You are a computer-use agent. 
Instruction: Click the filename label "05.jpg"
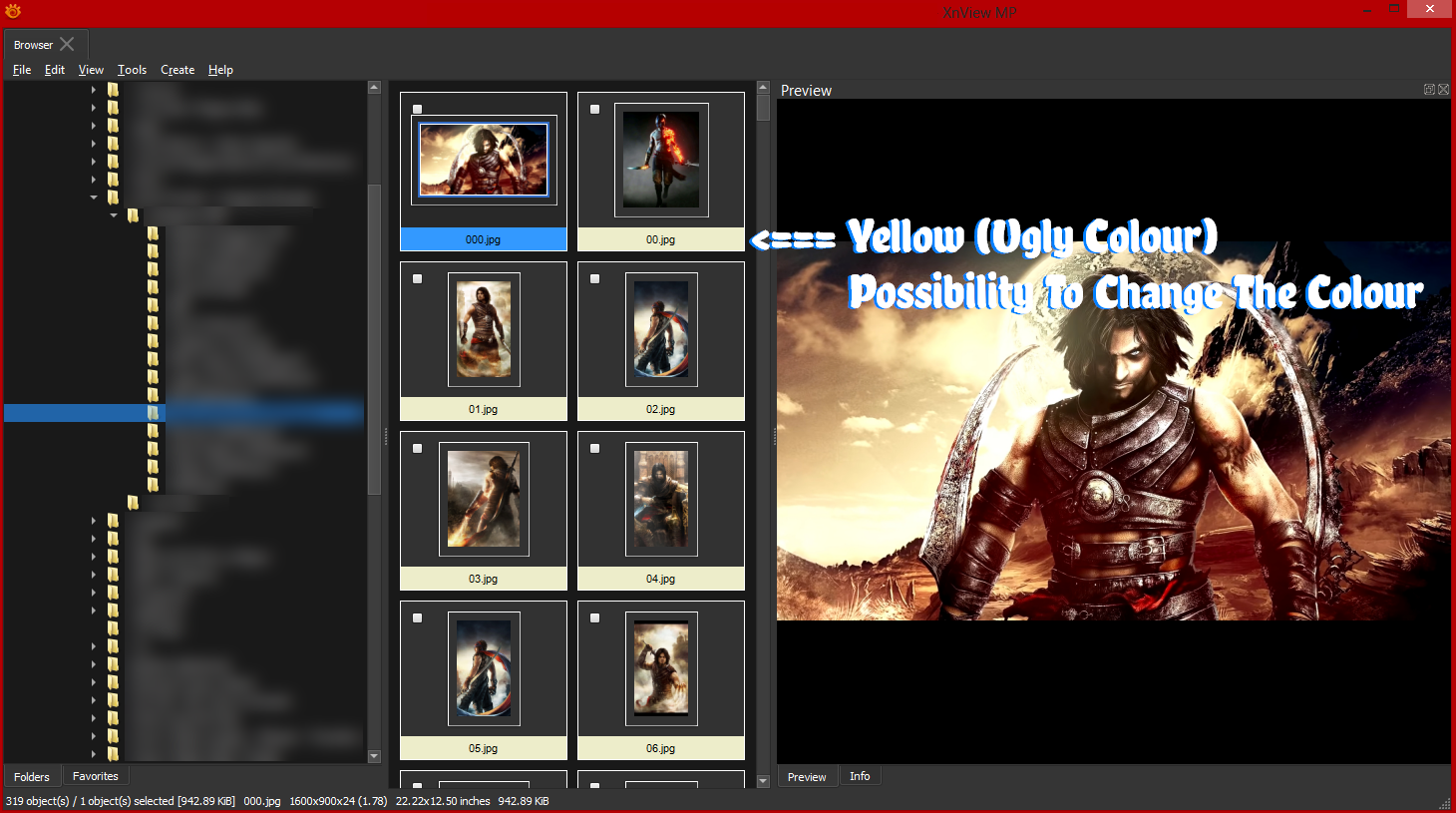tap(483, 748)
